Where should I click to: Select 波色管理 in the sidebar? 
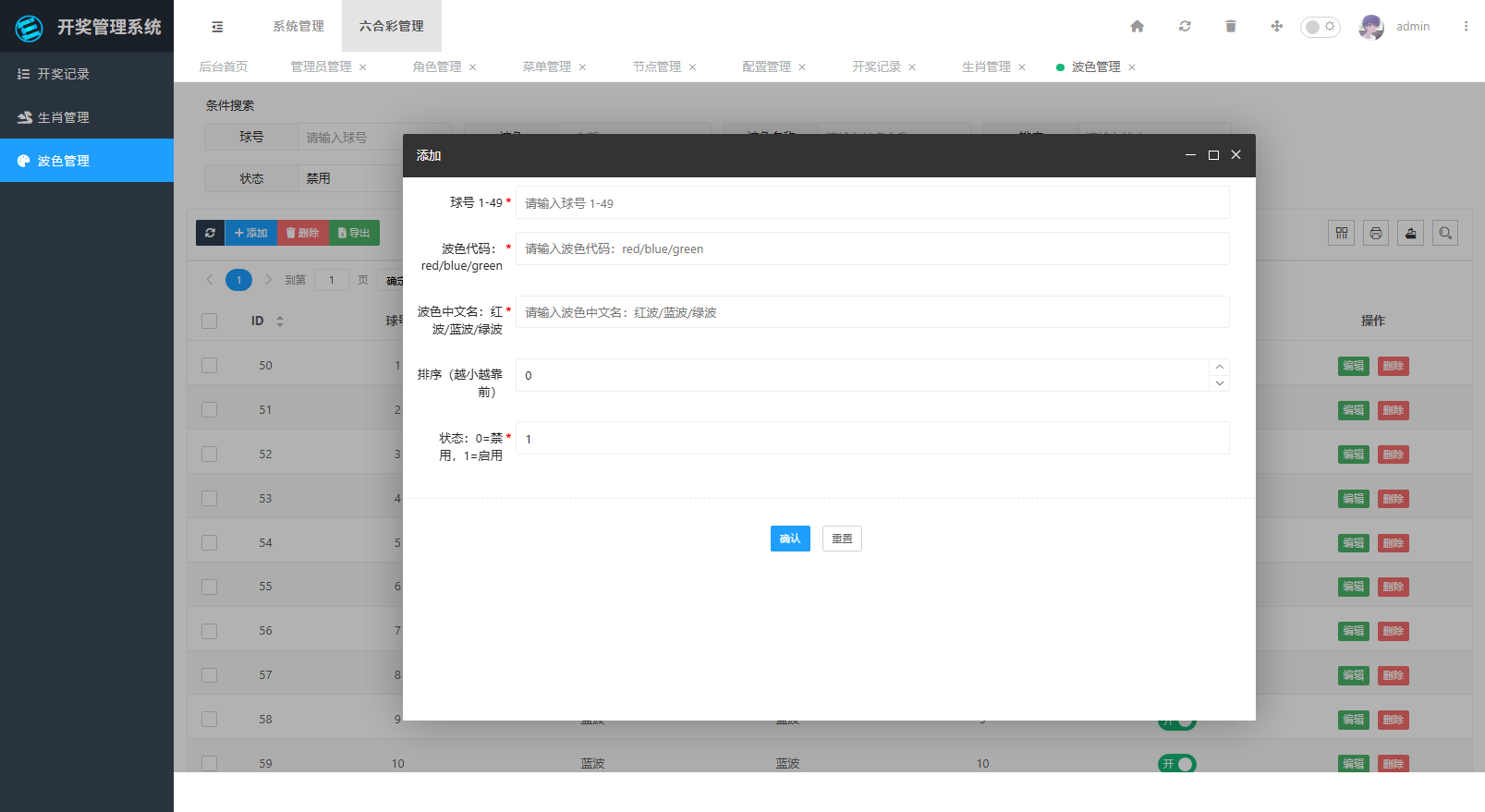(x=87, y=161)
